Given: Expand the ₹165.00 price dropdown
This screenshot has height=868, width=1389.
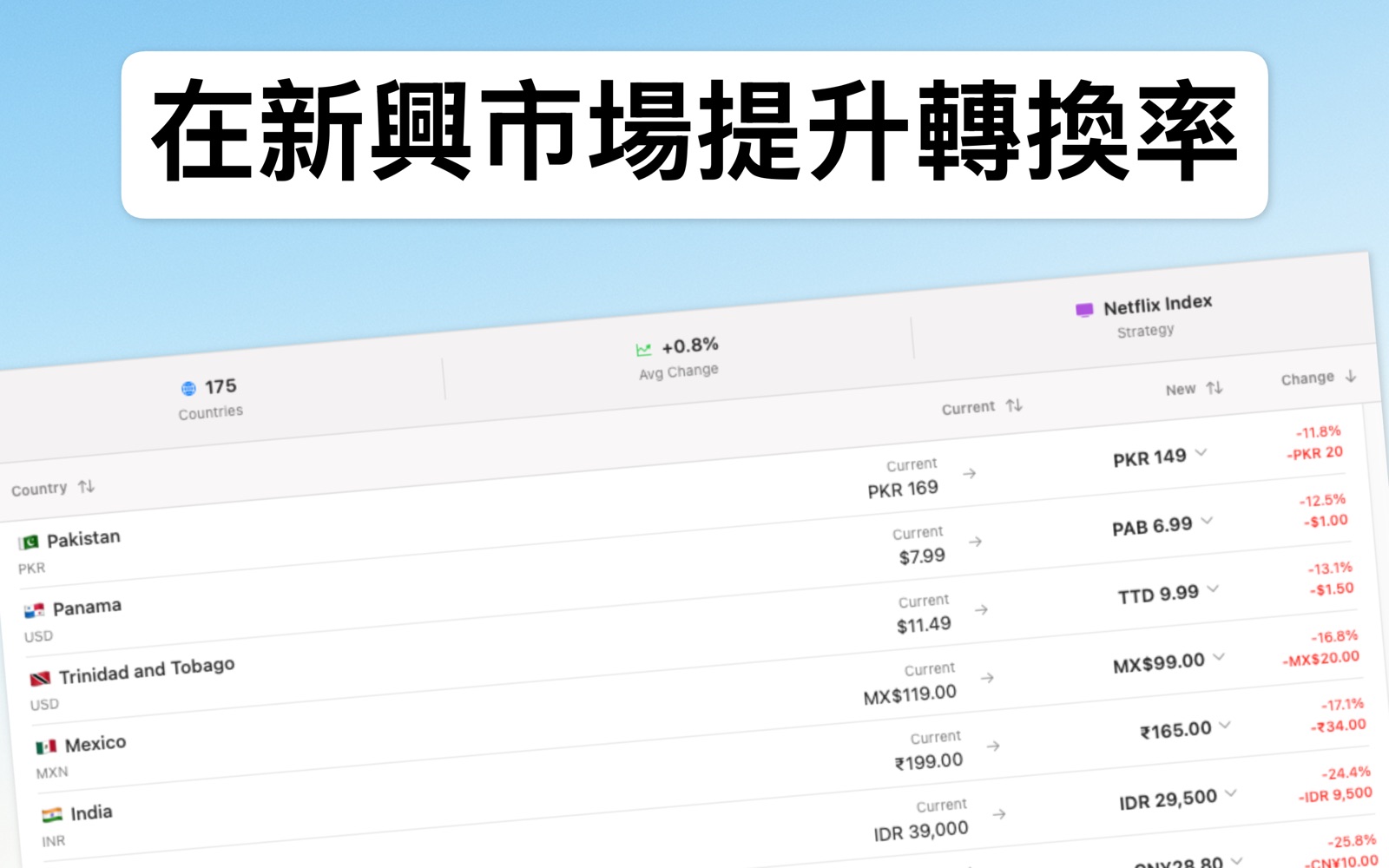Looking at the screenshot, I should pos(1226,726).
